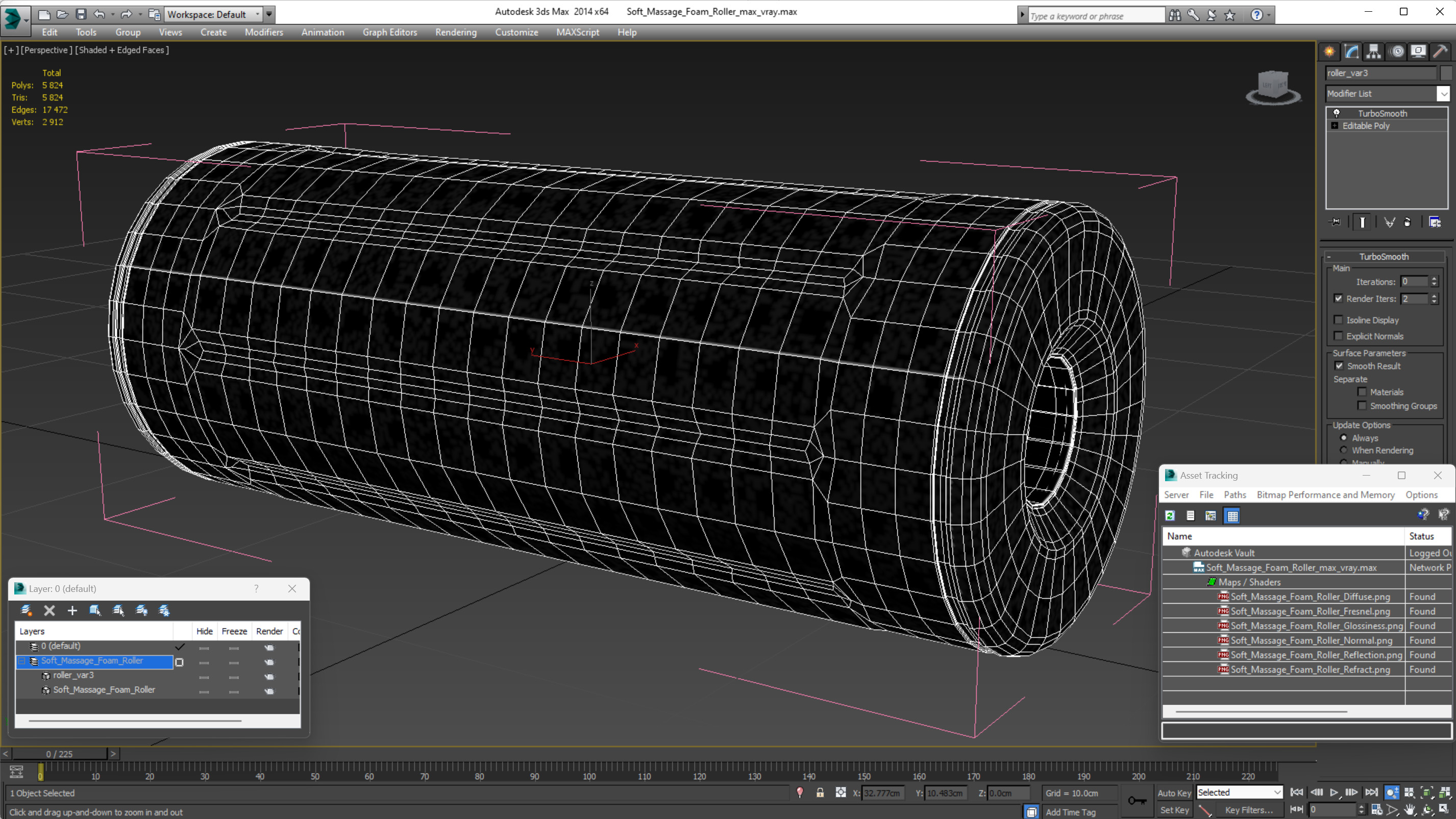The width and height of the screenshot is (1456, 819).
Task: Collapse Soft_Massage_Foam_Roller layer tree
Action: 22,661
